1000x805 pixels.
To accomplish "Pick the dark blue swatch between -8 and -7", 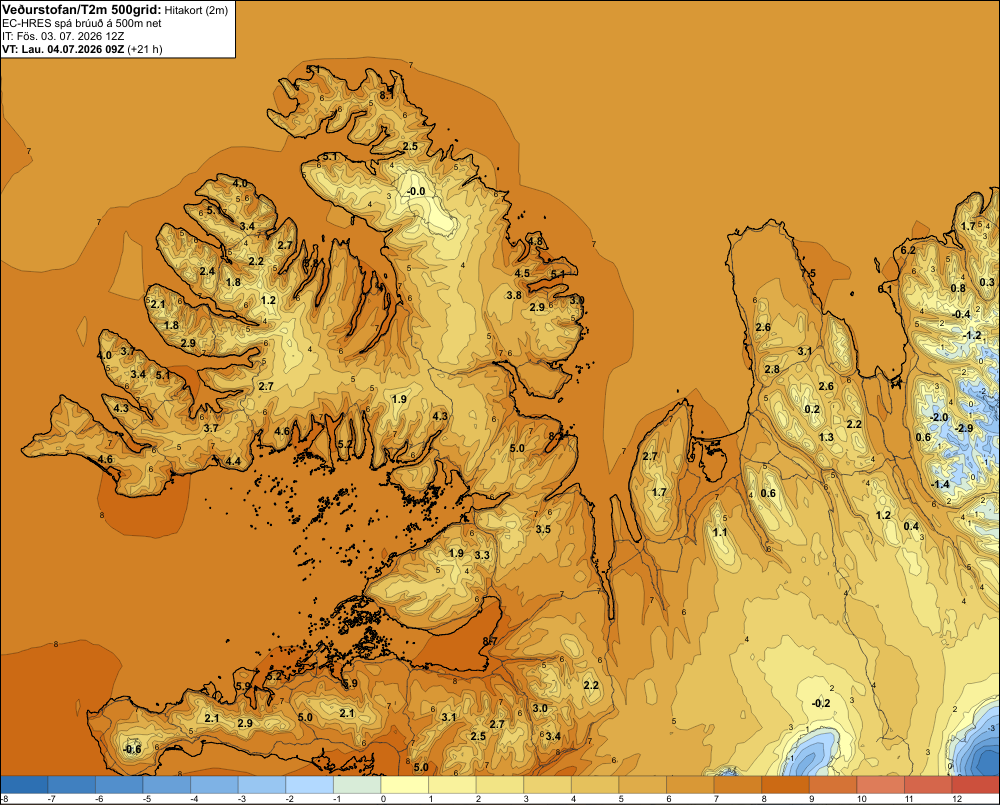I will [x=24, y=785].
